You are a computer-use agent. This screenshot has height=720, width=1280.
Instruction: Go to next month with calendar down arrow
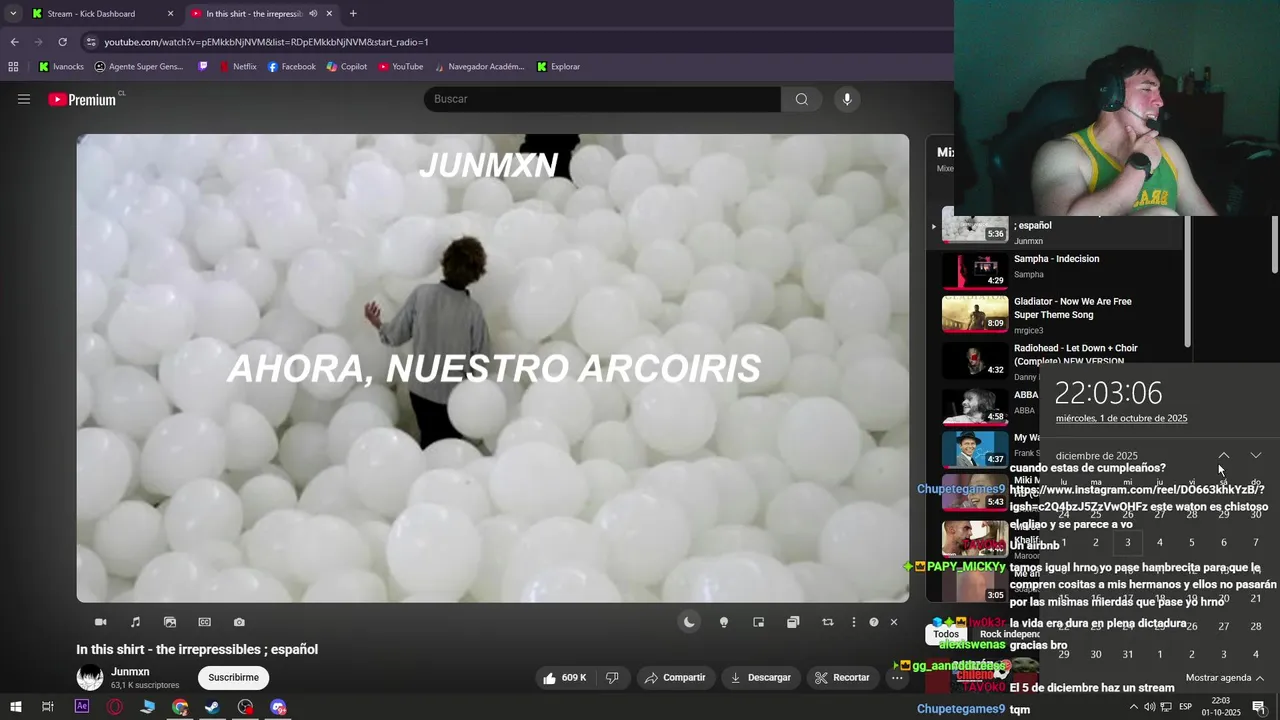(1256, 456)
